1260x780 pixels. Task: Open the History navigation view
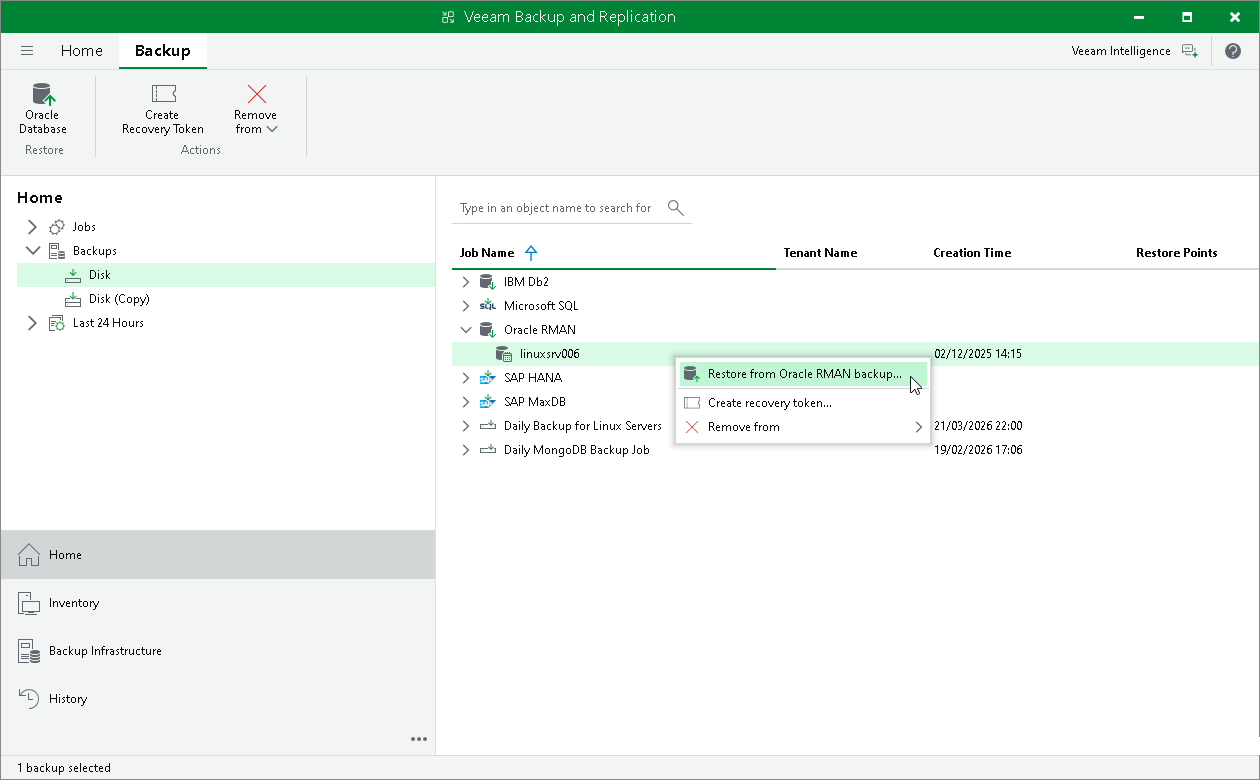tap(218, 699)
